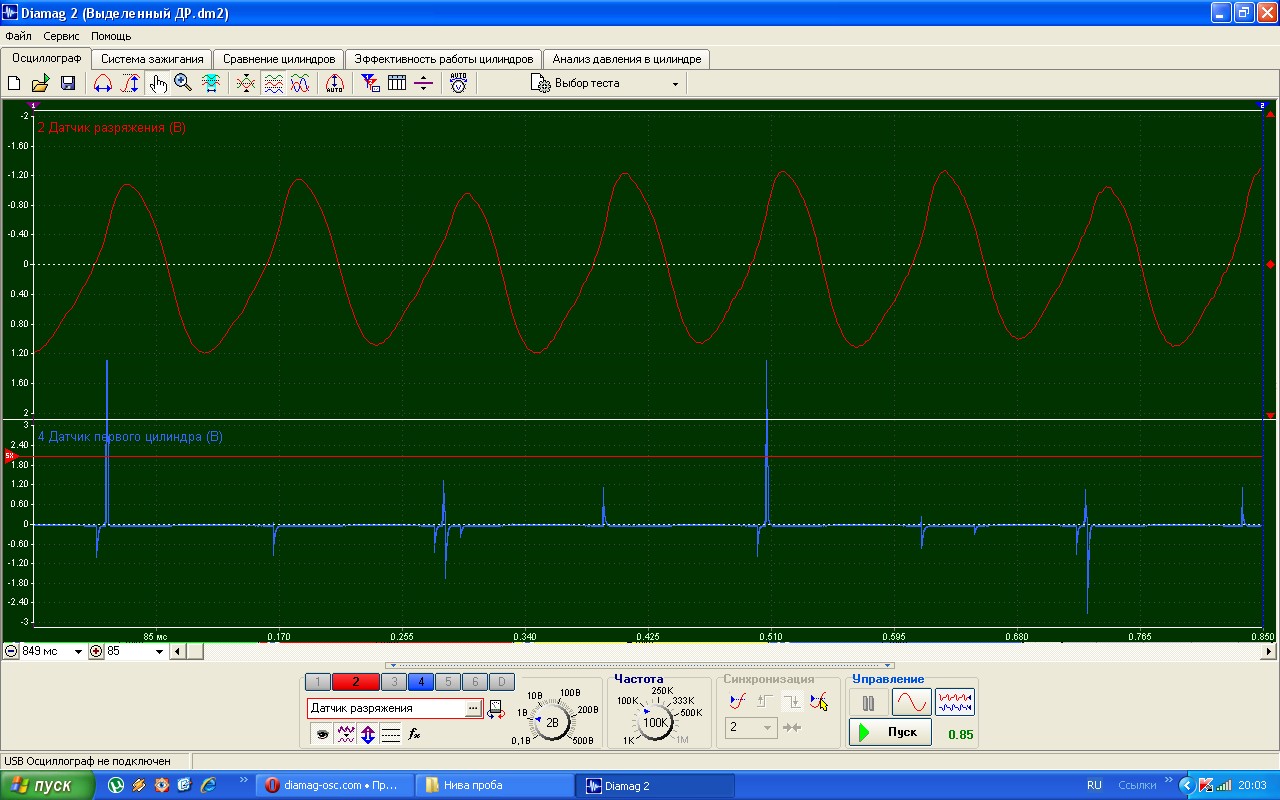
Task: Open the sync channel dropdown showing 2
Action: click(x=751, y=727)
